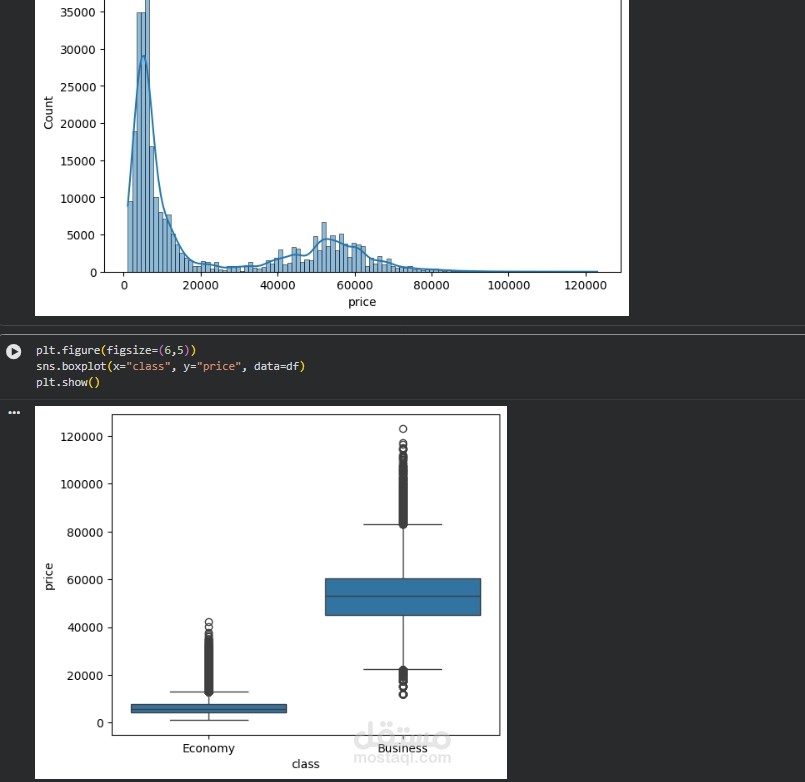Open the output options three-dot menu

click(14, 412)
